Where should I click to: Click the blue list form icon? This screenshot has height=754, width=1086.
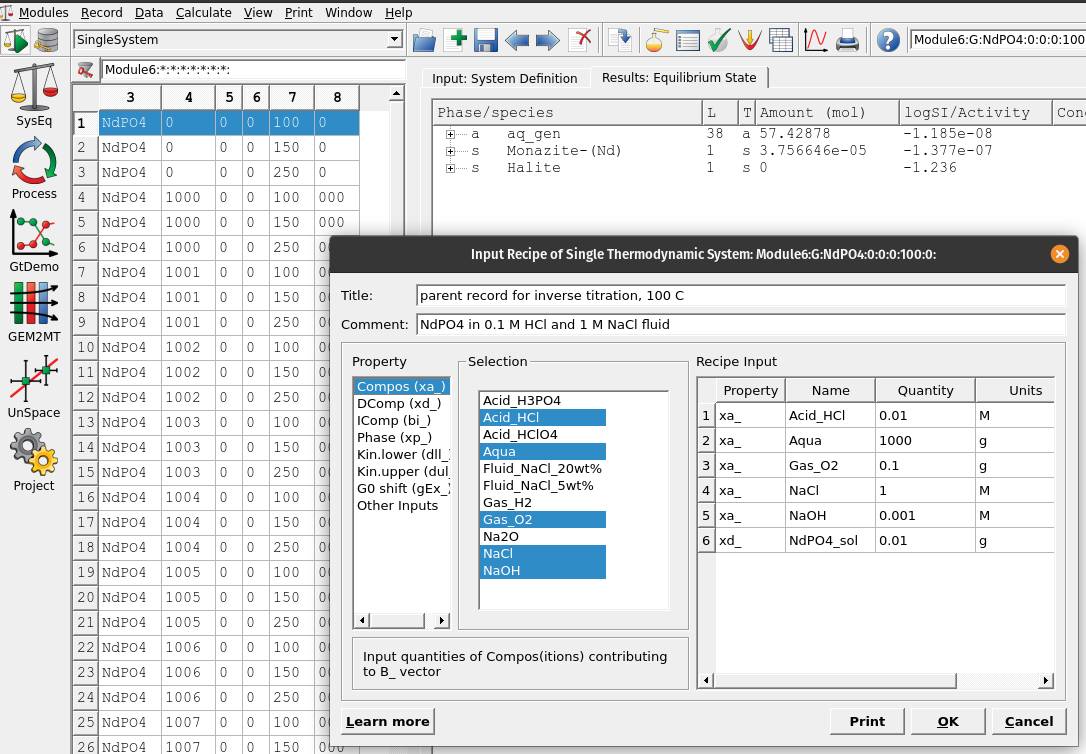click(x=687, y=40)
